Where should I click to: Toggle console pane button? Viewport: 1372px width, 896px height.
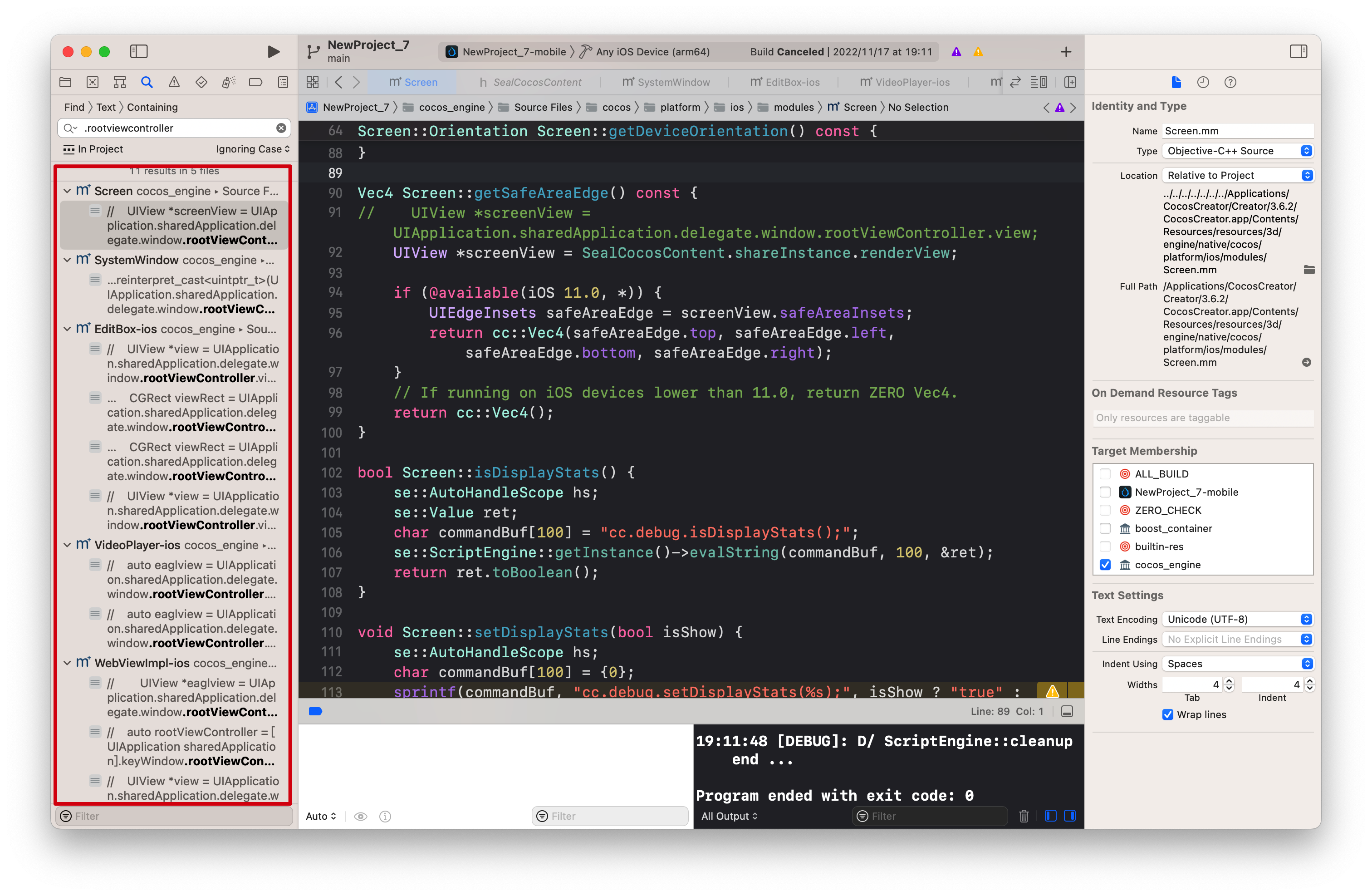[1070, 816]
